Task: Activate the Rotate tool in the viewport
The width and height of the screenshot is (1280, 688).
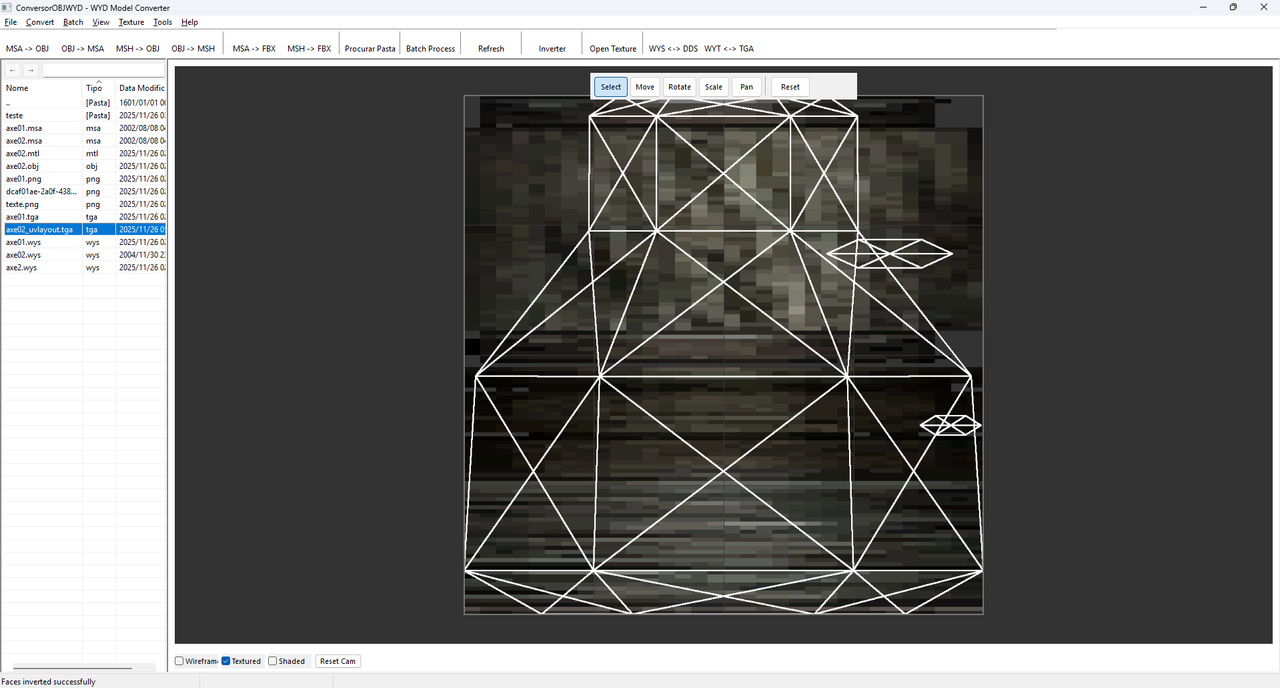Action: tap(680, 87)
